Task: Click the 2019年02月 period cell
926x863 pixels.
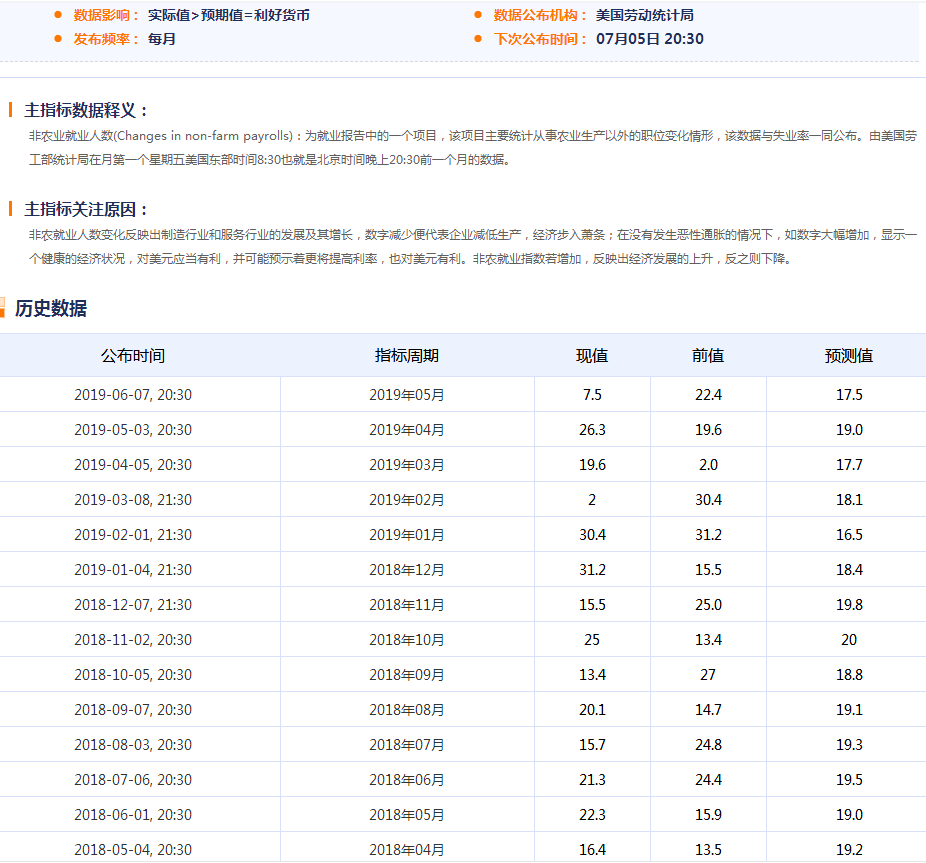Action: tap(406, 500)
